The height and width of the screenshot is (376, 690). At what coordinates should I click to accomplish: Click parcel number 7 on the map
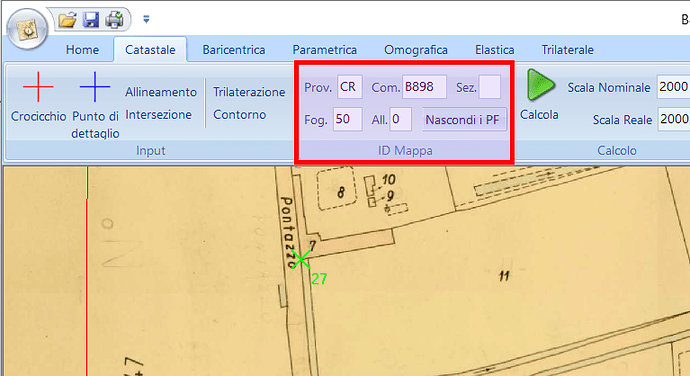click(312, 245)
